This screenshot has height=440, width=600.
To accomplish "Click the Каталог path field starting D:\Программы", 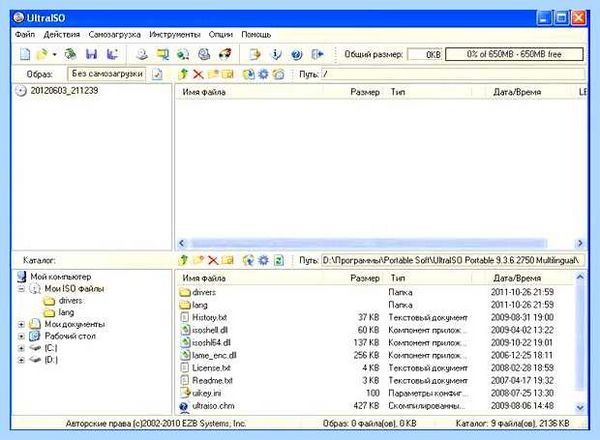I will [453, 261].
